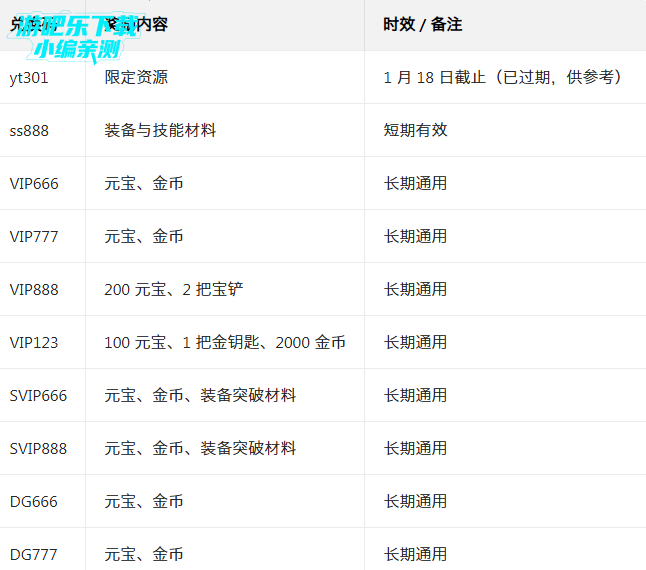Click the 100 元宝、1 把金钥匙 reward cell
Image resolution: width=646 pixels, height=570 pixels.
click(x=225, y=342)
